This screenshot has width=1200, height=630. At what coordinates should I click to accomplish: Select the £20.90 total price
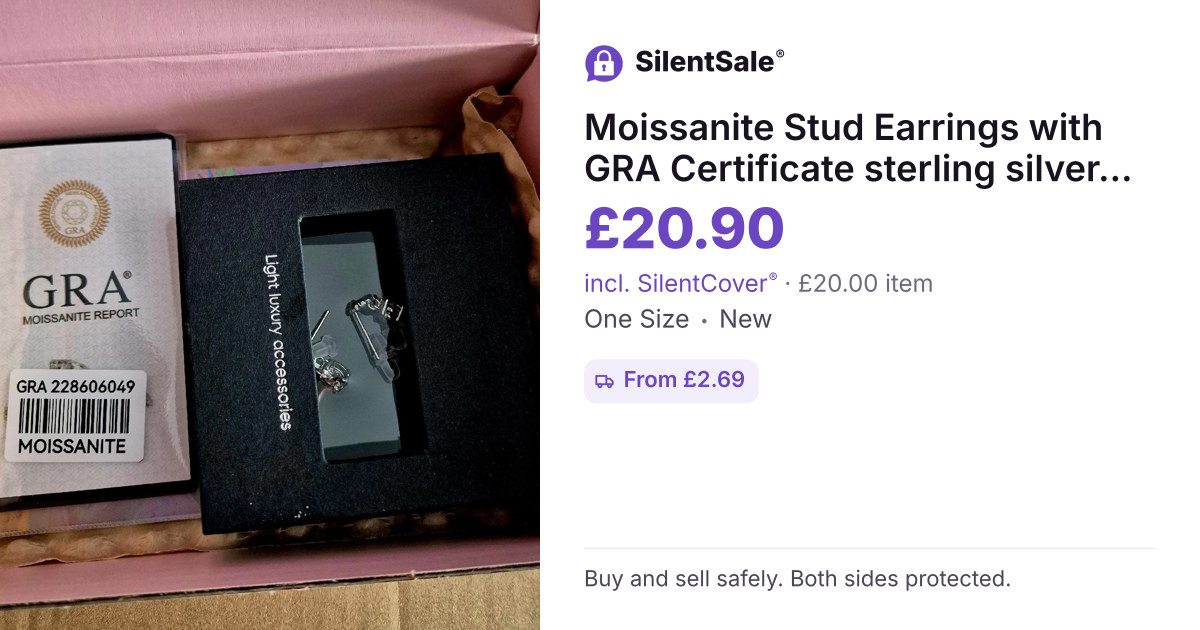pyautogui.click(x=684, y=228)
